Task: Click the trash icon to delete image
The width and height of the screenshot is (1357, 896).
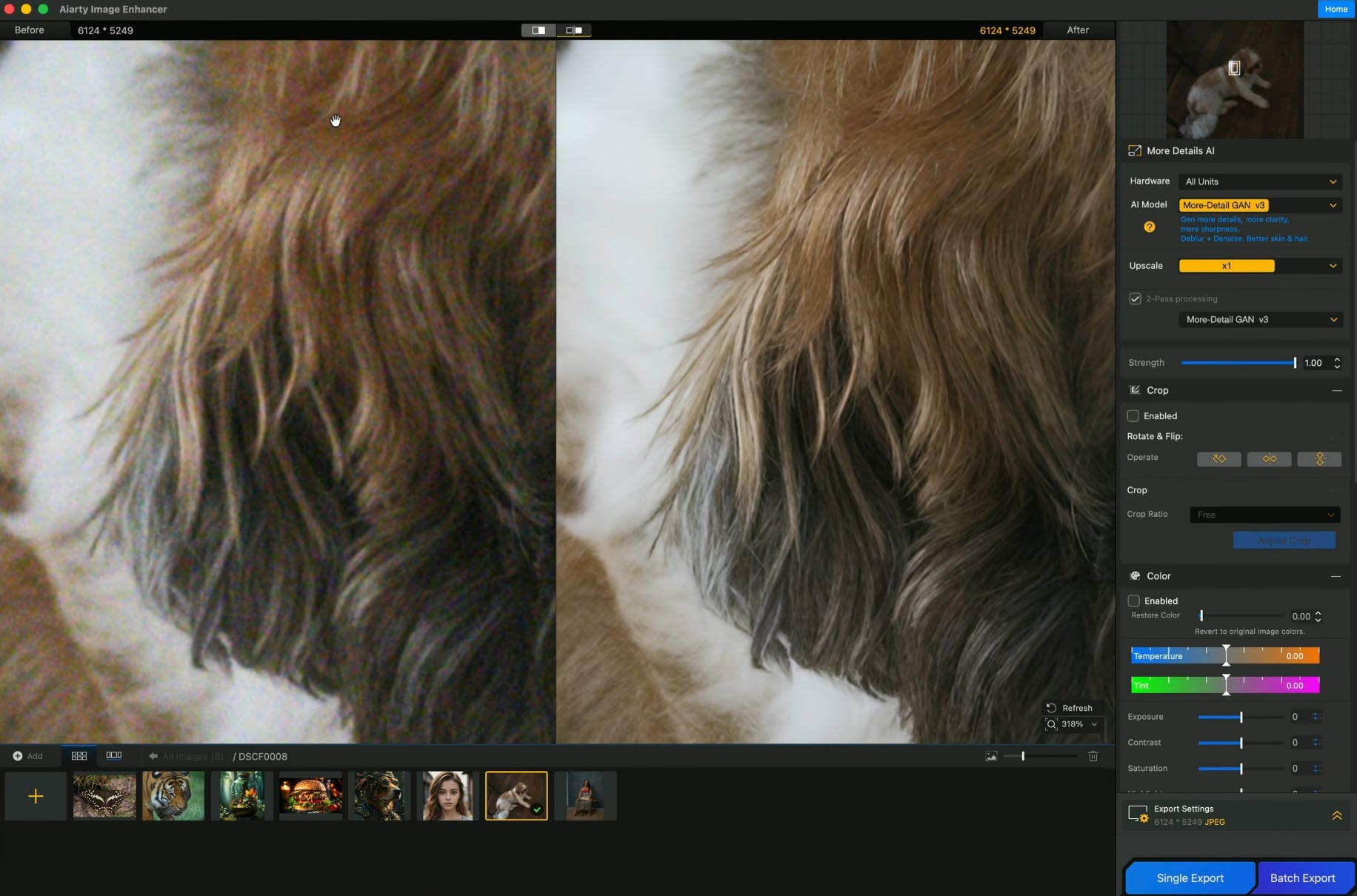Action: click(1093, 756)
